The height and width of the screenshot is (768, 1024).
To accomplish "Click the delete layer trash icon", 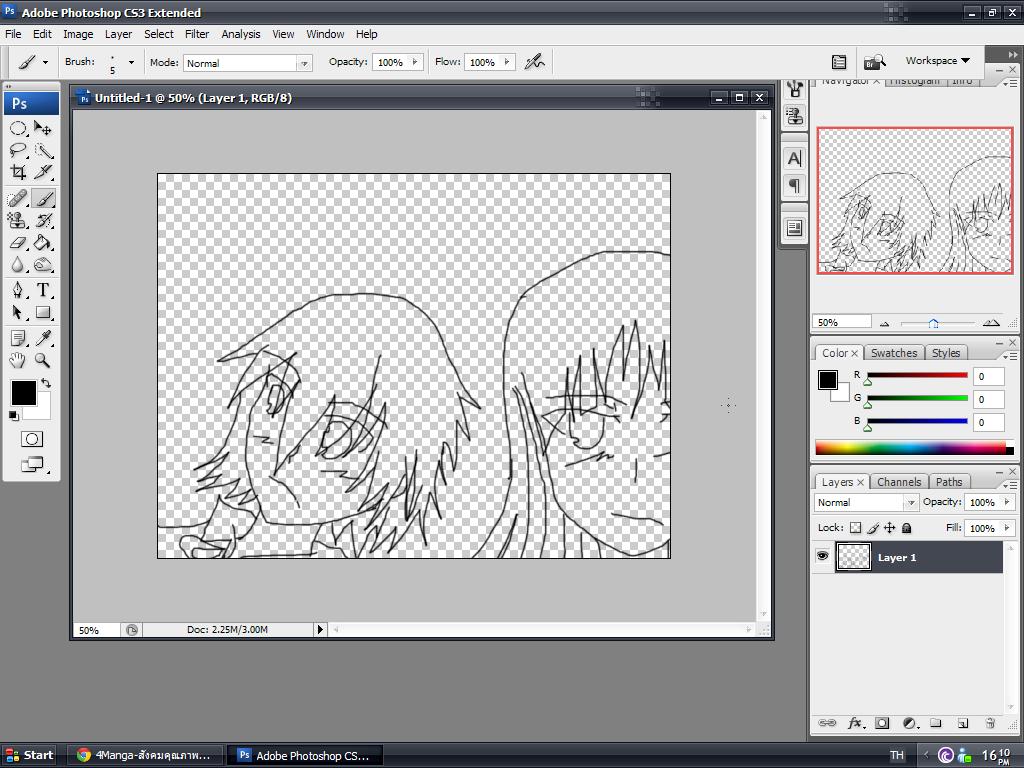I will [990, 723].
